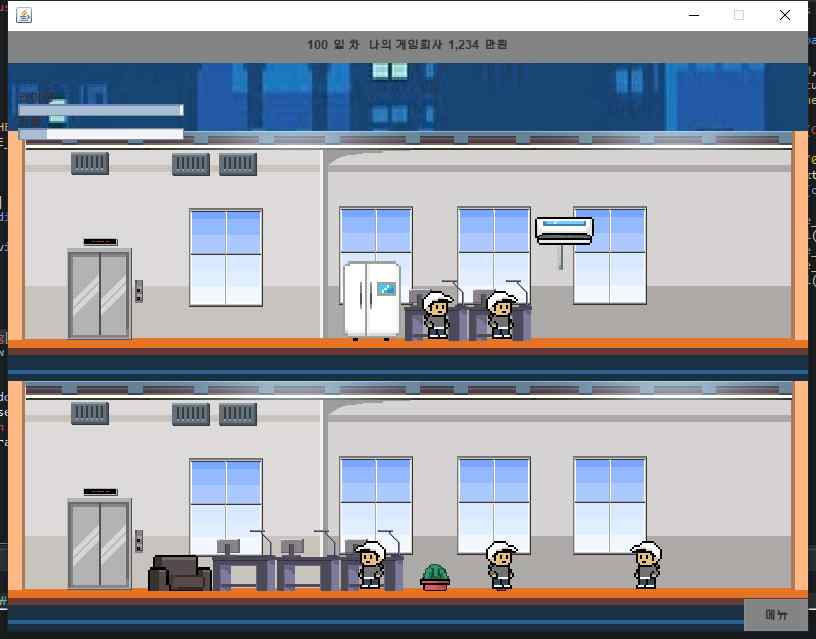The height and width of the screenshot is (639, 816).
Task: Click the cactus pot on the lower floor
Action: click(436, 575)
